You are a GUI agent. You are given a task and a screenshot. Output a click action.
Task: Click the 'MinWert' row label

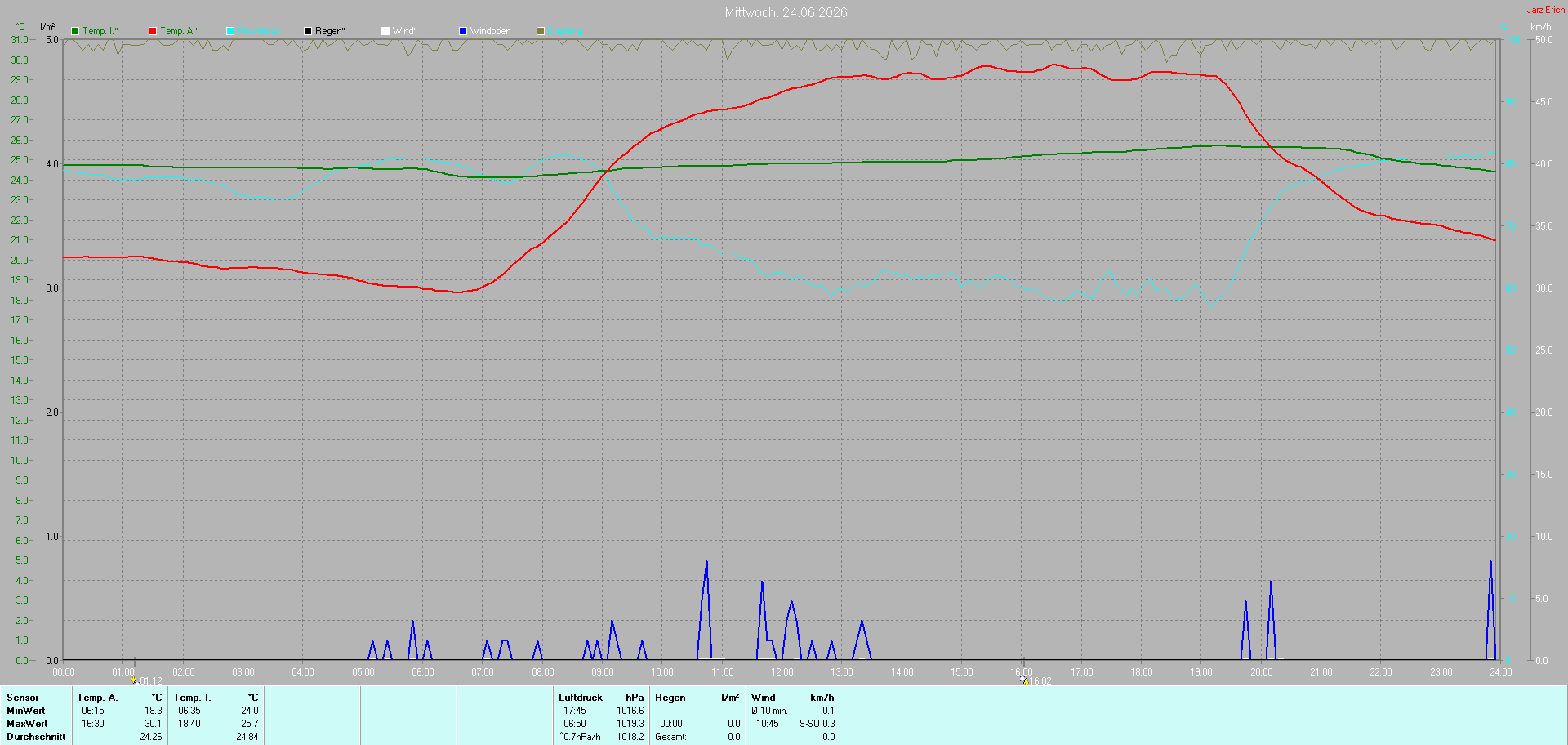(26, 711)
